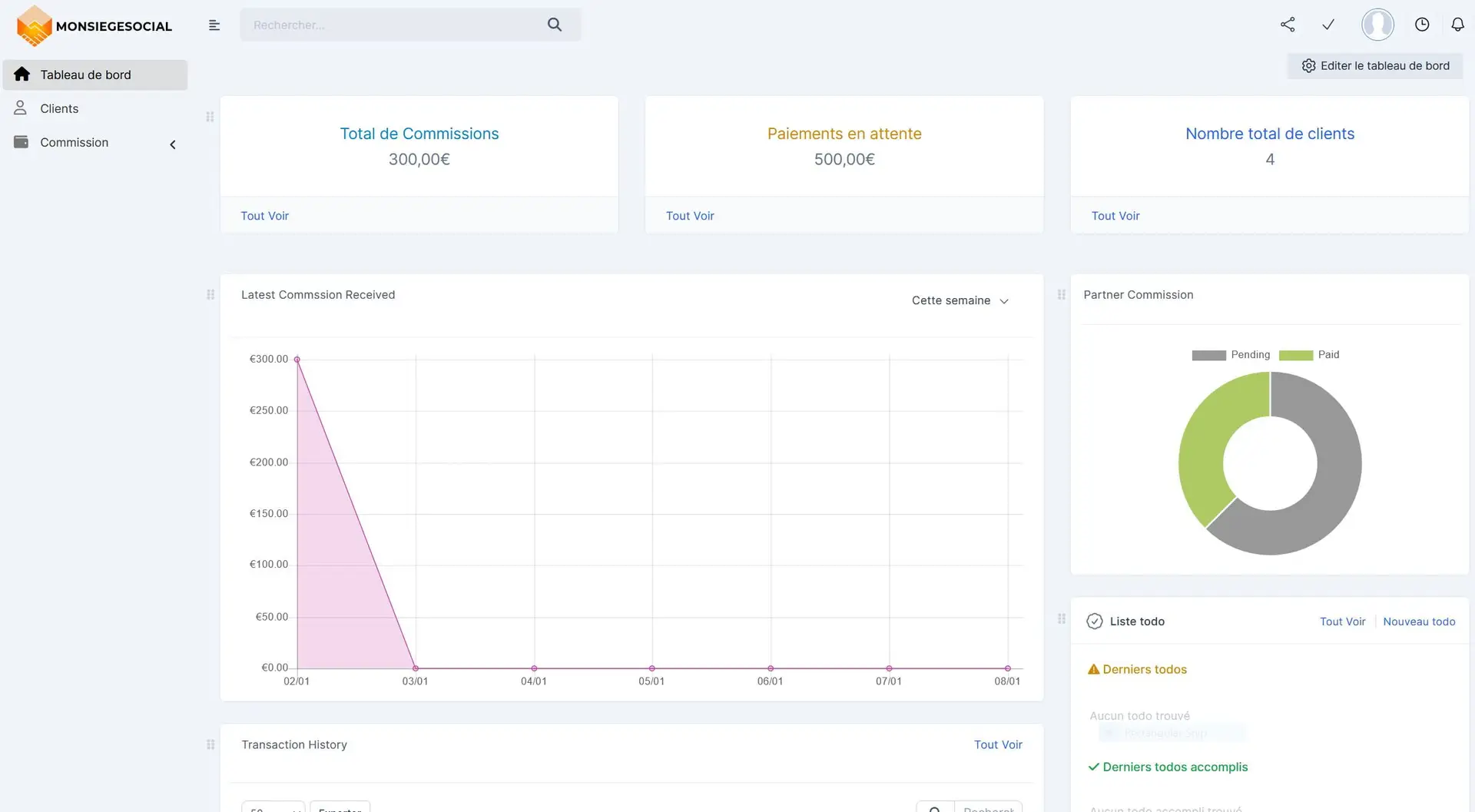Click Editer le tableau de bord button

pos(1375,66)
